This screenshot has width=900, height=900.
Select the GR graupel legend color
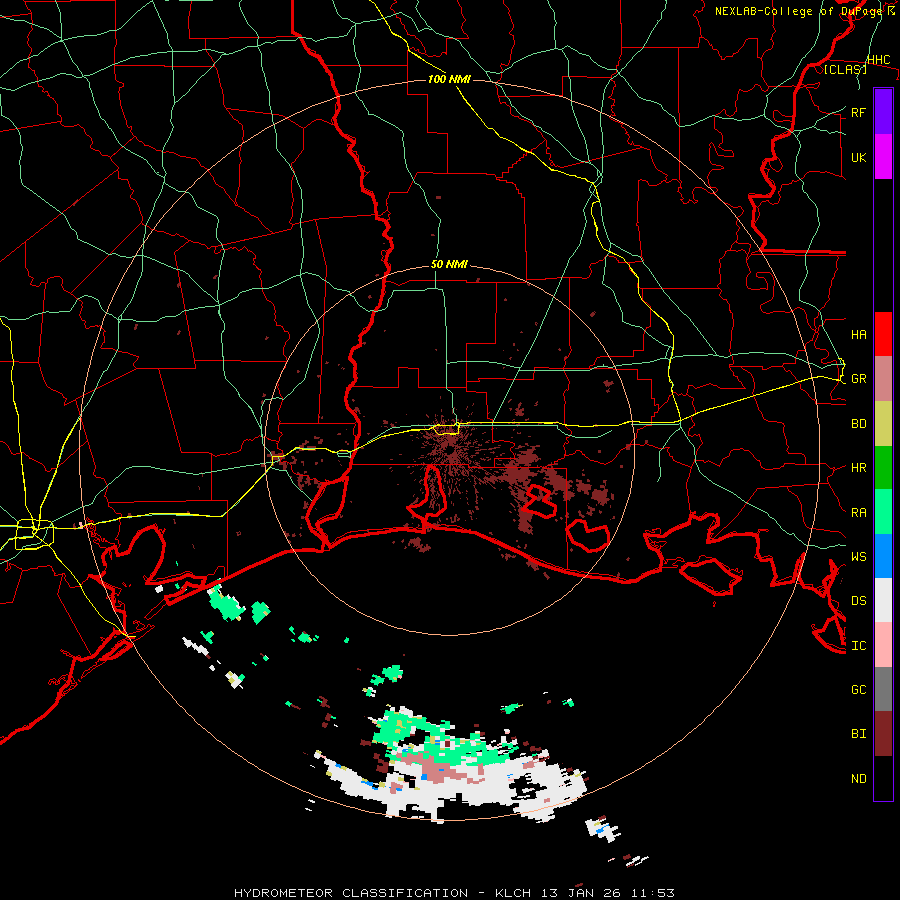click(883, 378)
